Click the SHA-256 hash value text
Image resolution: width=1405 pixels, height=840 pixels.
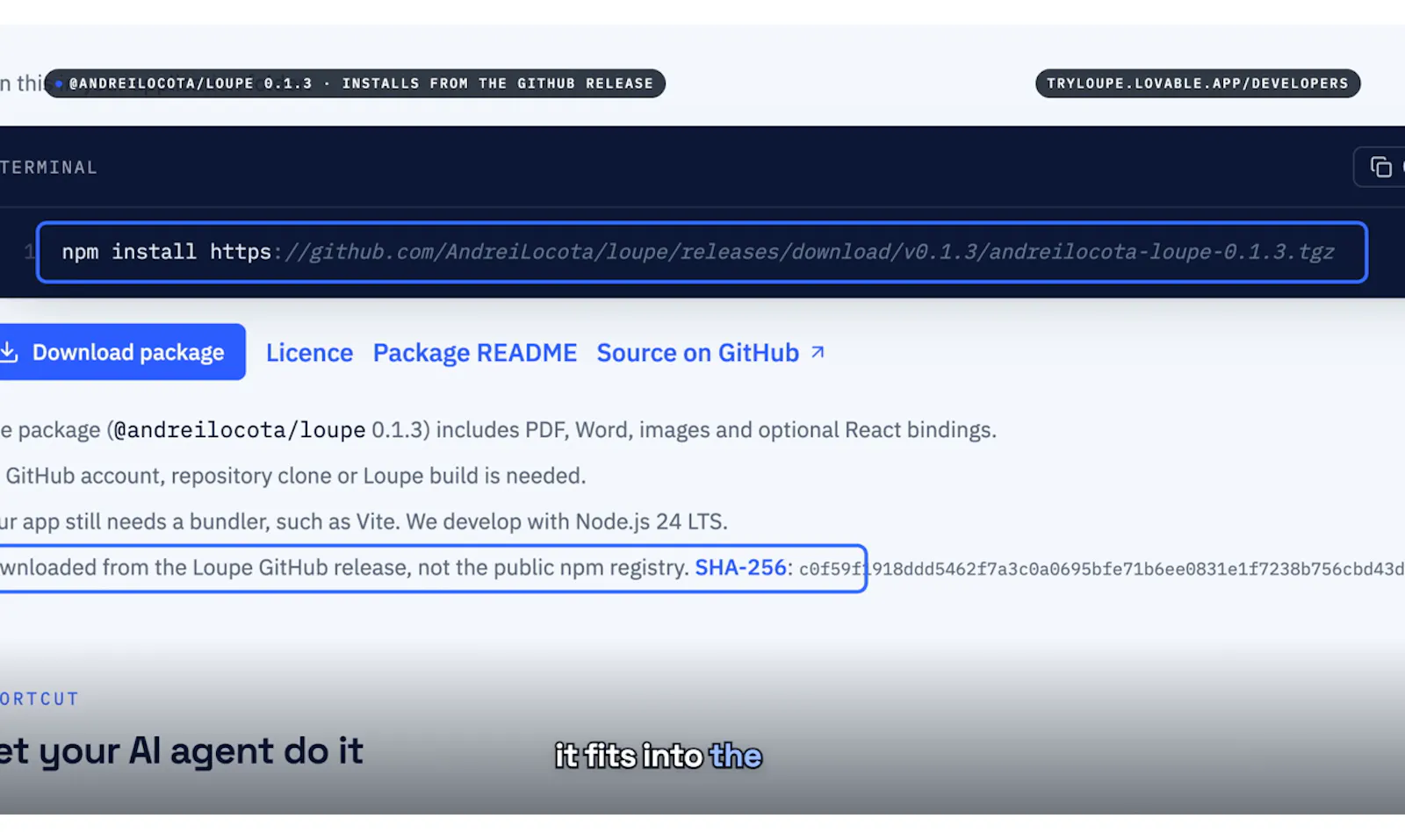click(x=1102, y=569)
